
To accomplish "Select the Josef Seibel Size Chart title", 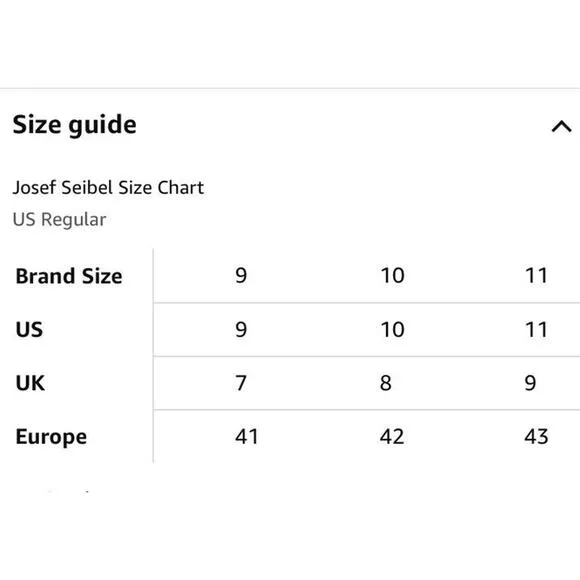I will [108, 187].
